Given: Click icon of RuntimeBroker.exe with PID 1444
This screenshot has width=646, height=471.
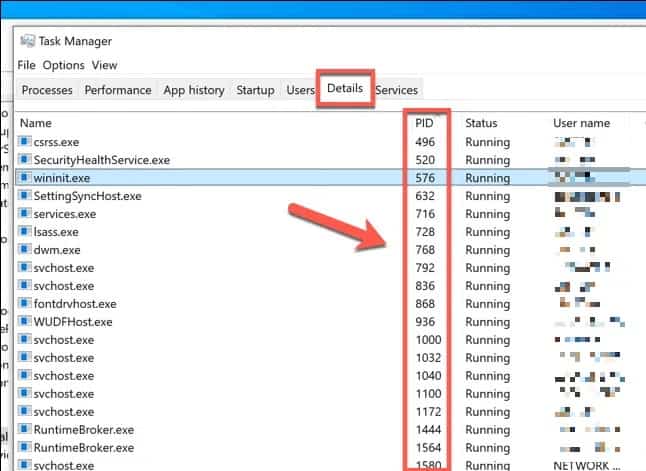Looking at the screenshot, I should 24,429.
